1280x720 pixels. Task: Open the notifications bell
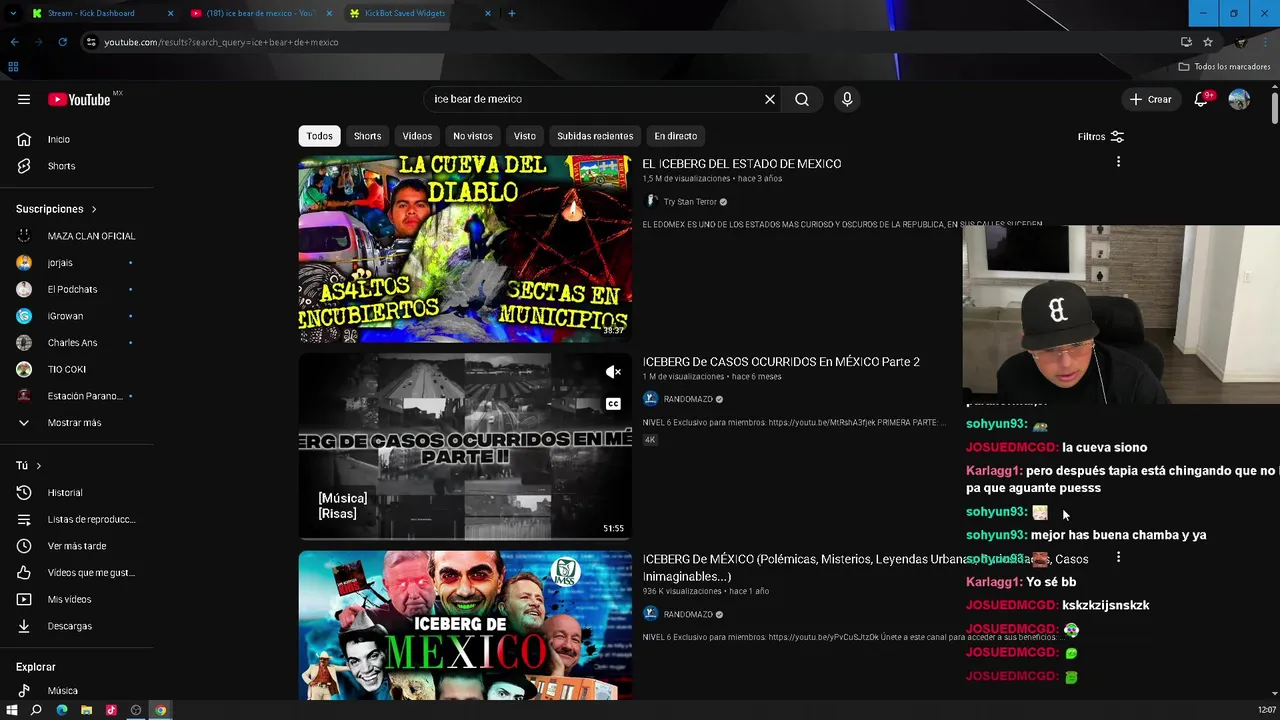click(x=1201, y=99)
